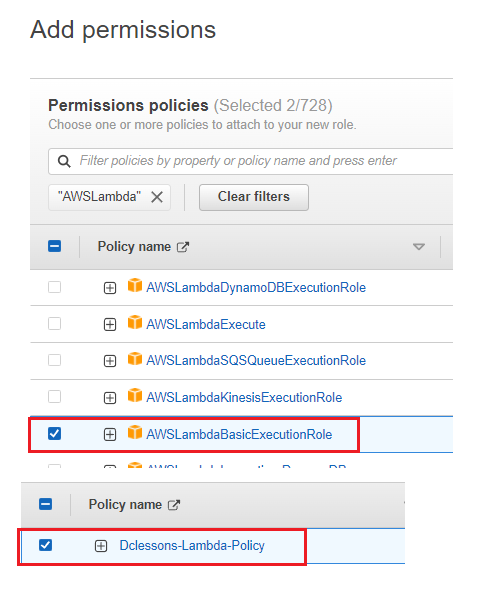Expand AWSLambdaSQSQueueExecutionRole policy details
The image size is (478, 611).
pos(110,361)
